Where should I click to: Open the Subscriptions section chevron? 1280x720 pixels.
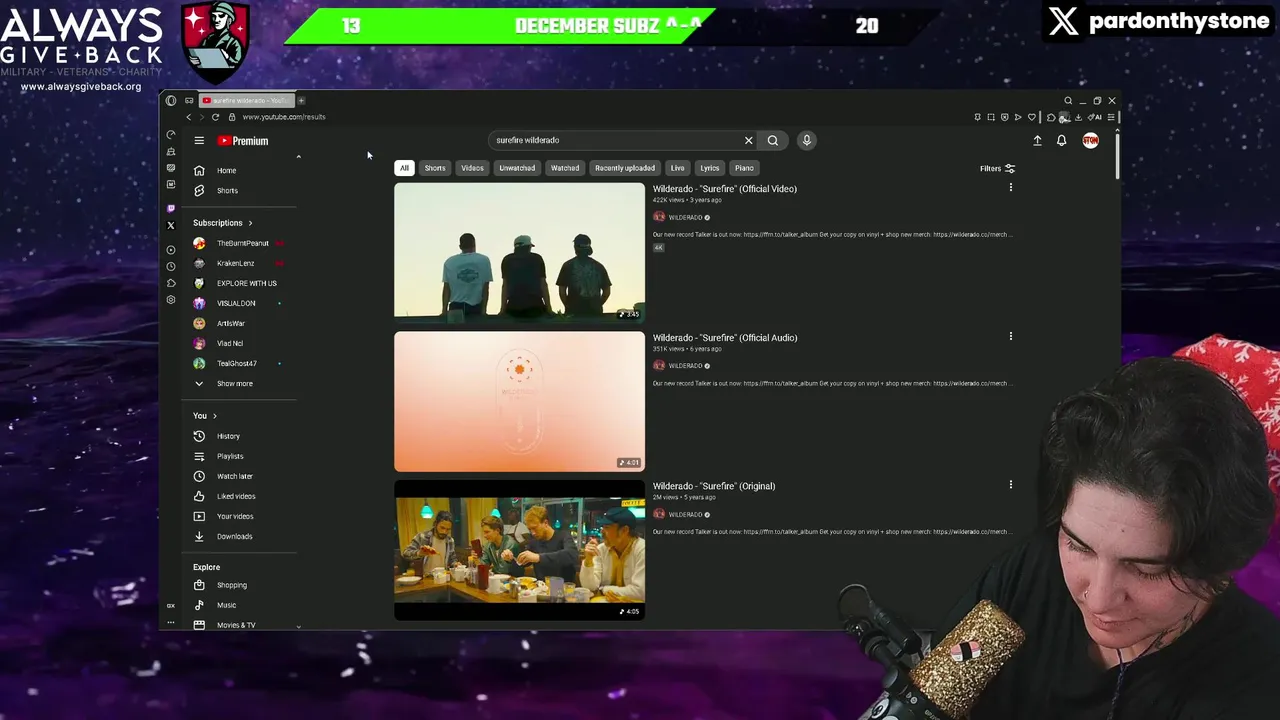pyautogui.click(x=250, y=223)
